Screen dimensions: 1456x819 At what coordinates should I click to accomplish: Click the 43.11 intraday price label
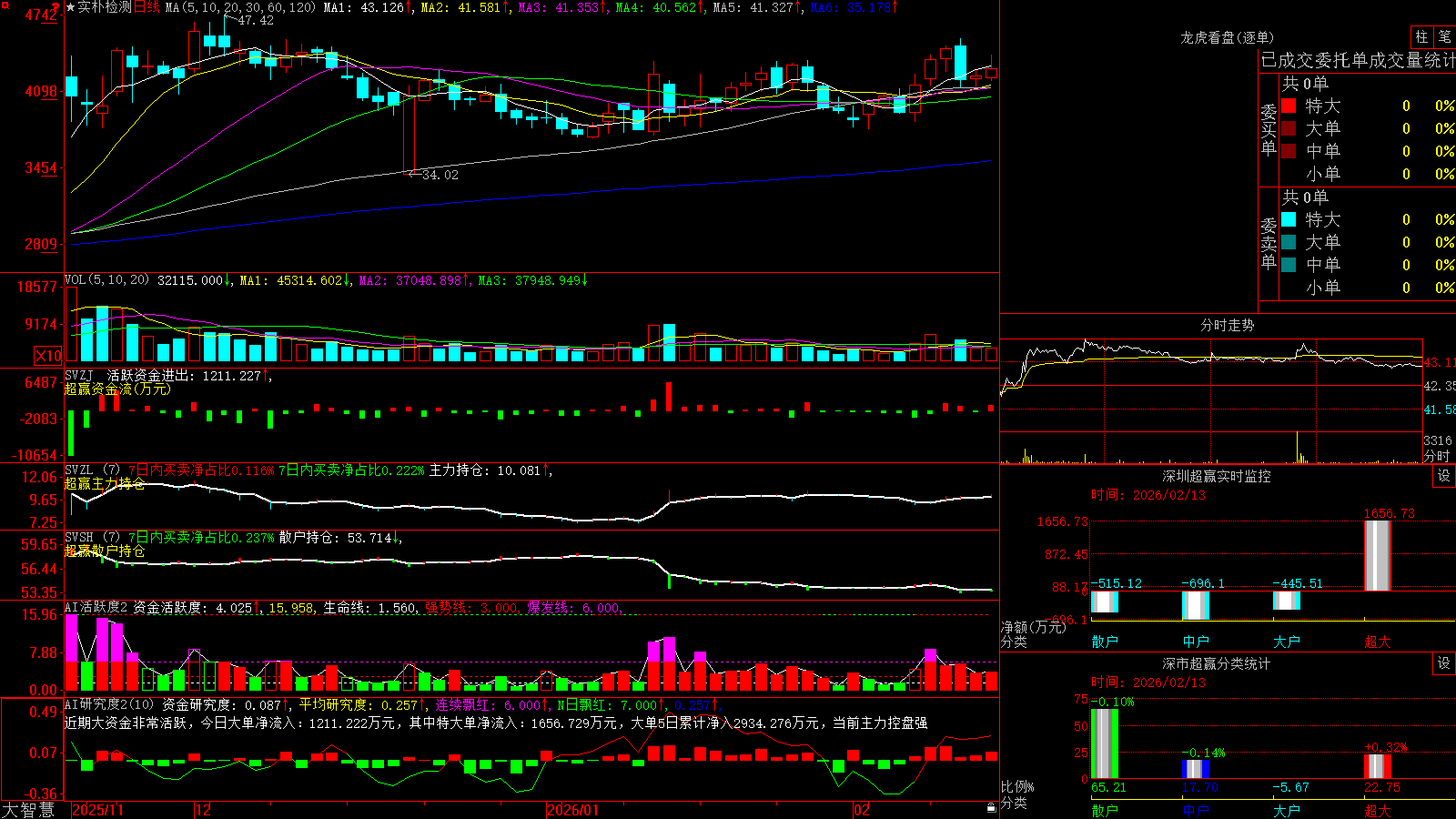point(1439,362)
